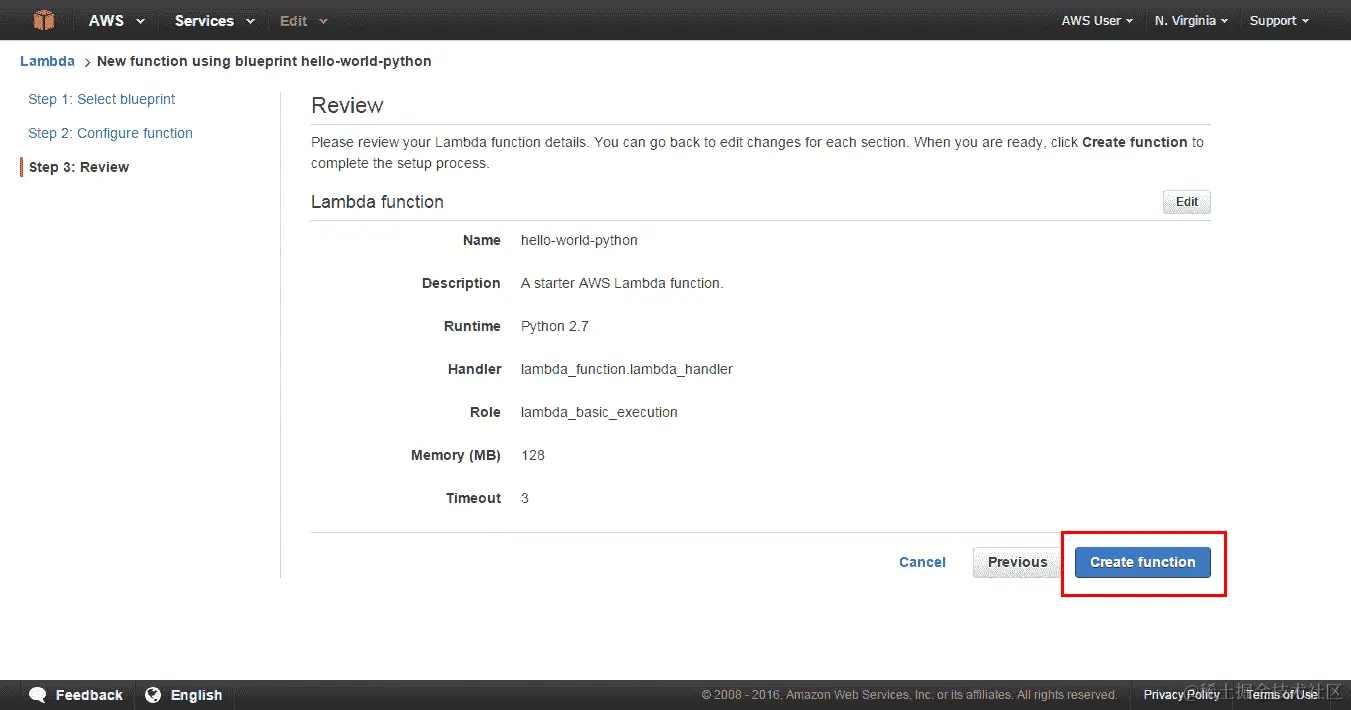
Task: Open the Support menu
Action: pos(1279,20)
